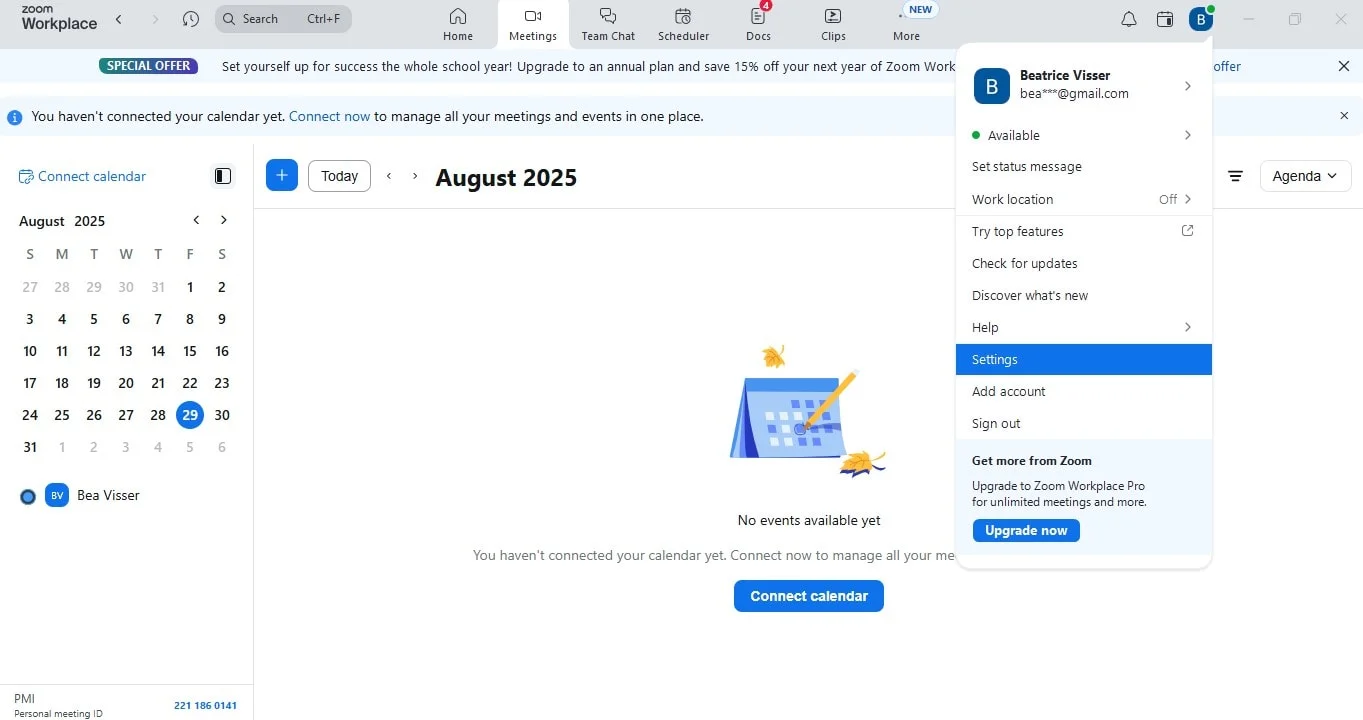Open Try top features external link

pyautogui.click(x=1084, y=231)
